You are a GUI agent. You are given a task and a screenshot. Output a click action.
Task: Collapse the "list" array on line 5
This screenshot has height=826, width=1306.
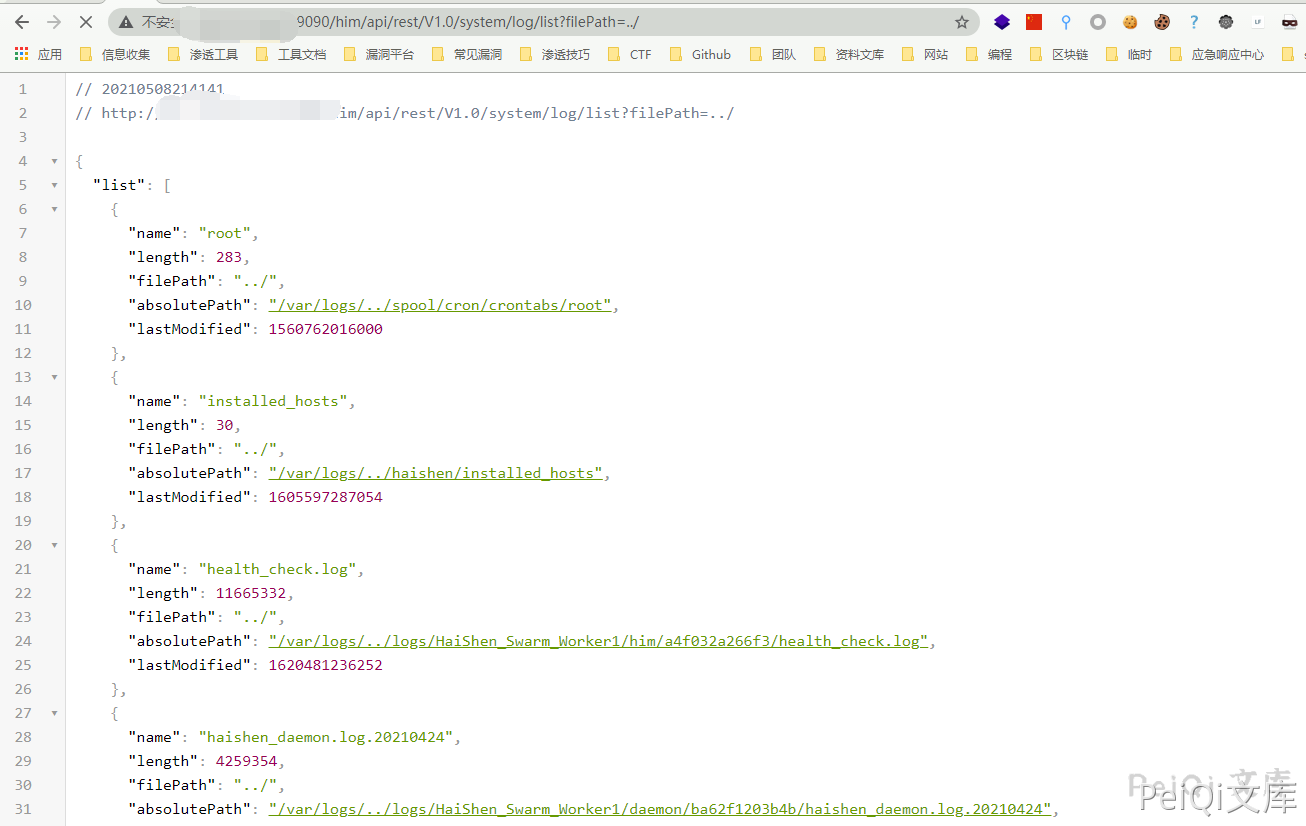pos(54,185)
